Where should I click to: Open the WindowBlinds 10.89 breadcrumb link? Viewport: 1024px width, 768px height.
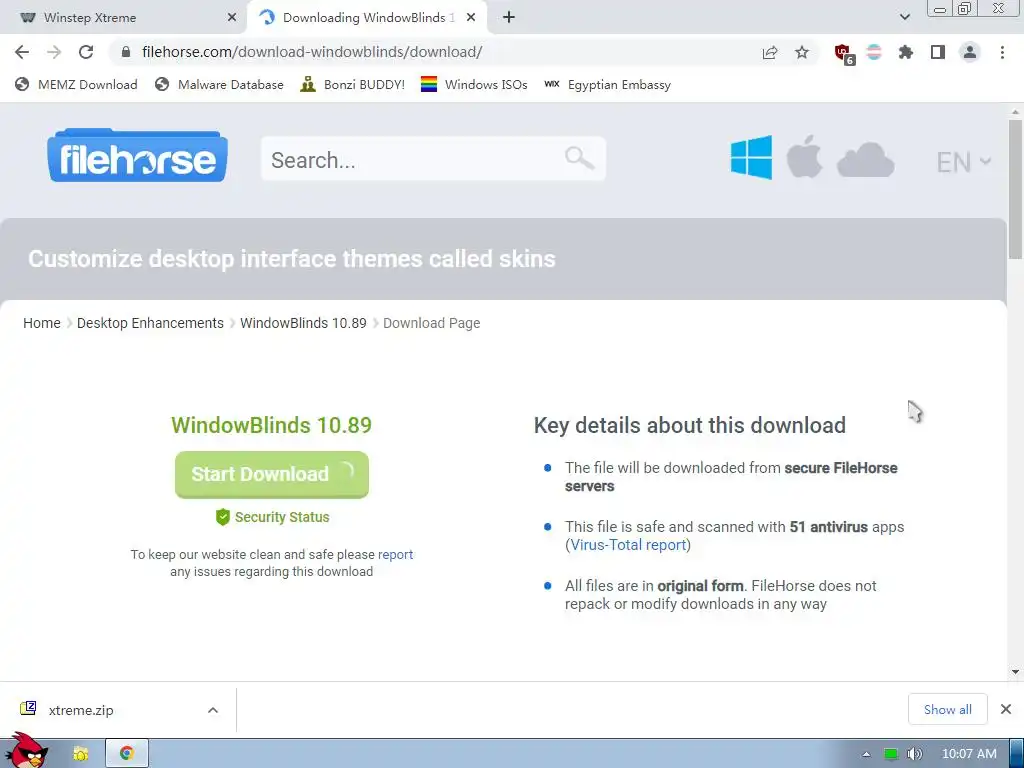click(304, 323)
